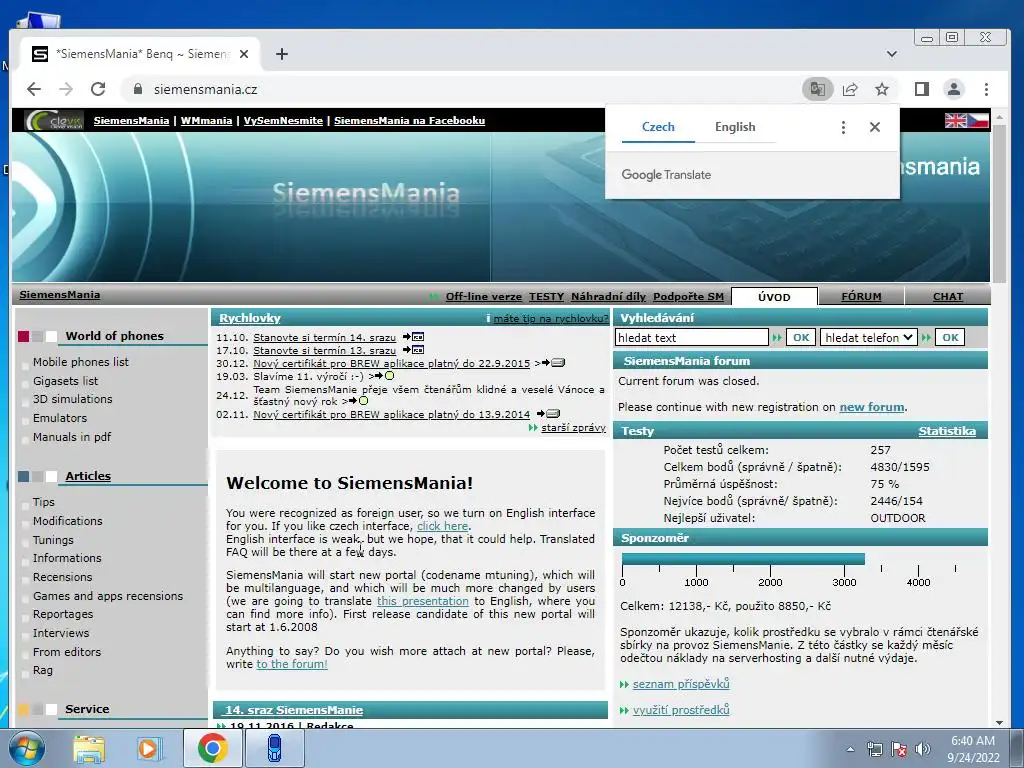
Task: Open Games and apps recensions link
Action: click(108, 596)
